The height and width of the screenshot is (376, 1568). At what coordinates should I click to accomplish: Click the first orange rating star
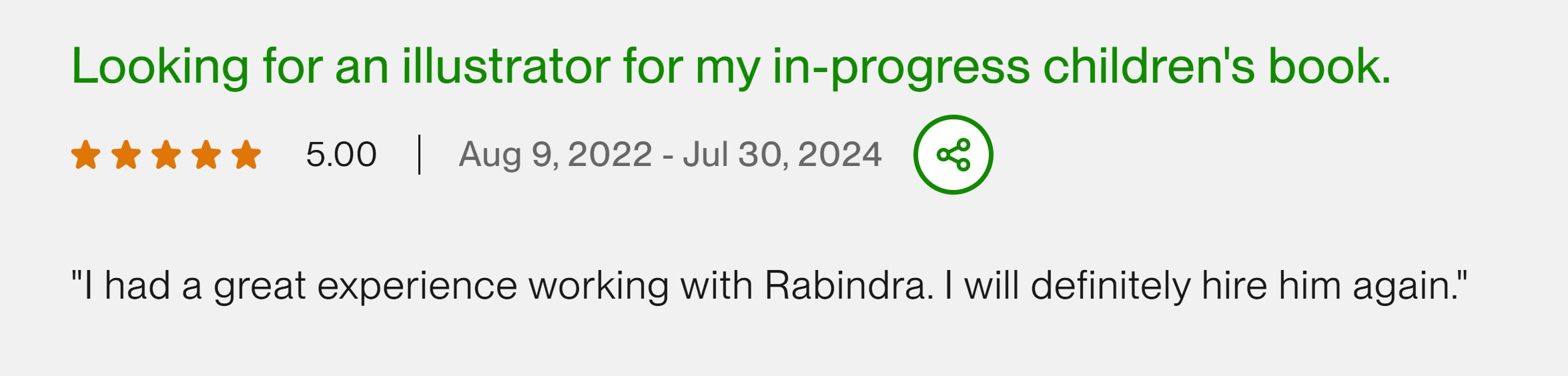point(86,155)
